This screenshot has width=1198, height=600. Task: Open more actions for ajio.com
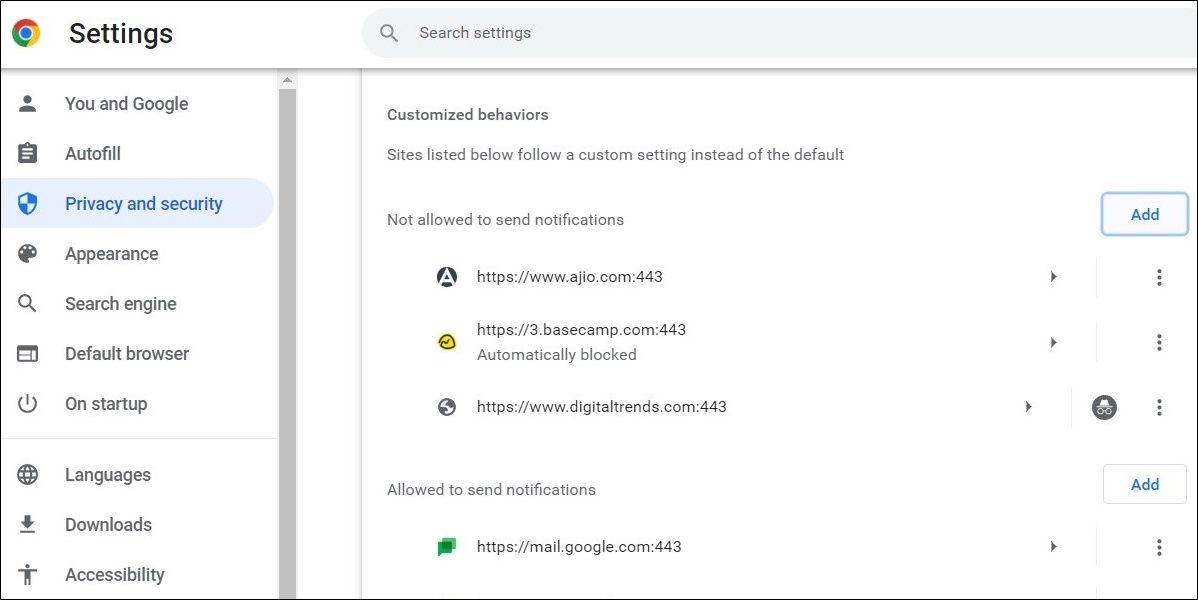1159,277
